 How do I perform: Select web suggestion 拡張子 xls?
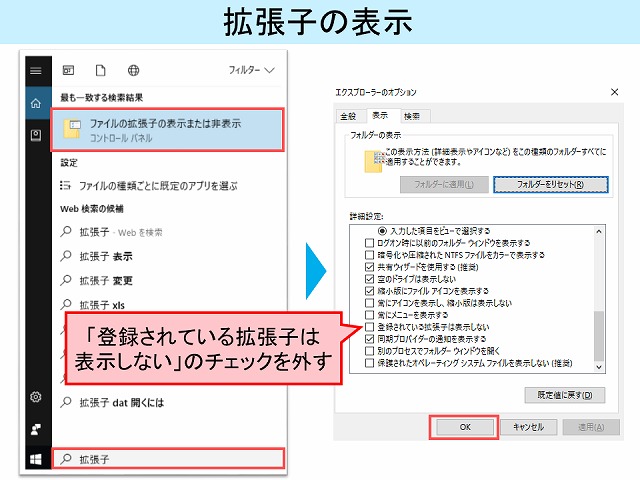(x=102, y=305)
